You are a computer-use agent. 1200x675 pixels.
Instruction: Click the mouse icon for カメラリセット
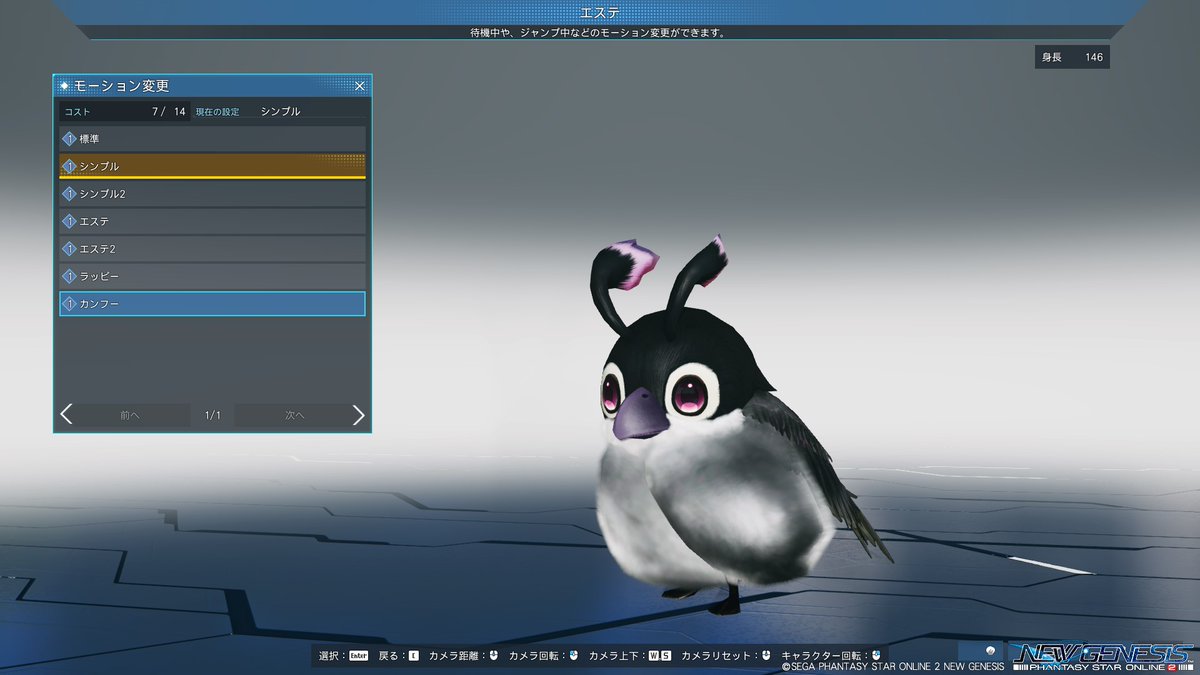coord(765,656)
